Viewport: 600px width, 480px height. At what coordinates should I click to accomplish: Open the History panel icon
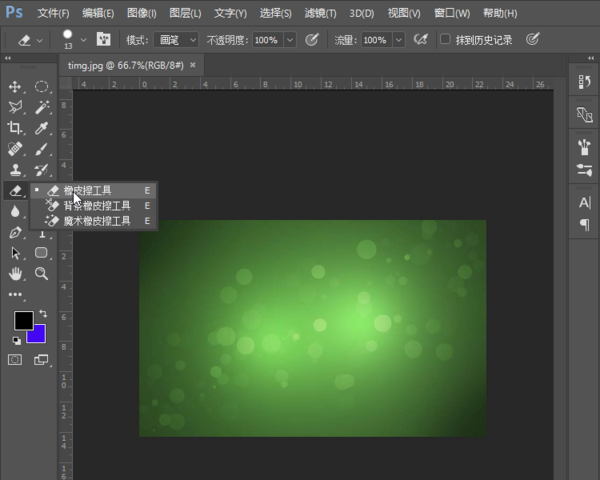(x=584, y=82)
